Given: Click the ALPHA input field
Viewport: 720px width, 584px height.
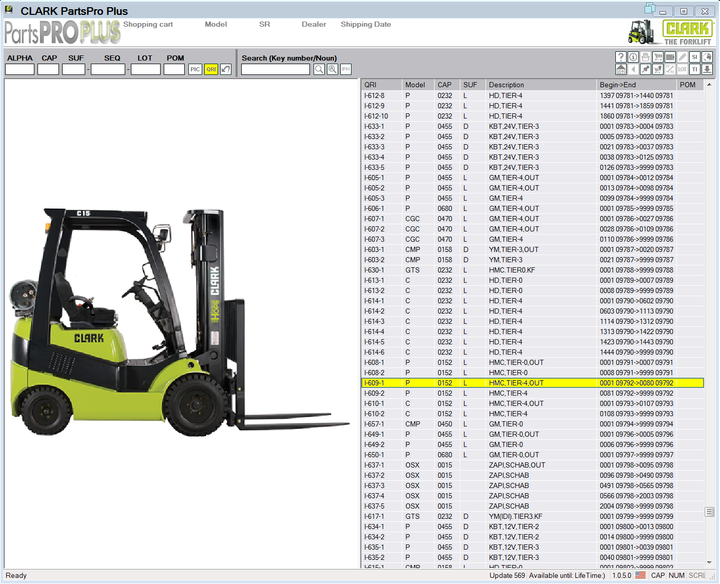Looking at the screenshot, I should [20, 69].
